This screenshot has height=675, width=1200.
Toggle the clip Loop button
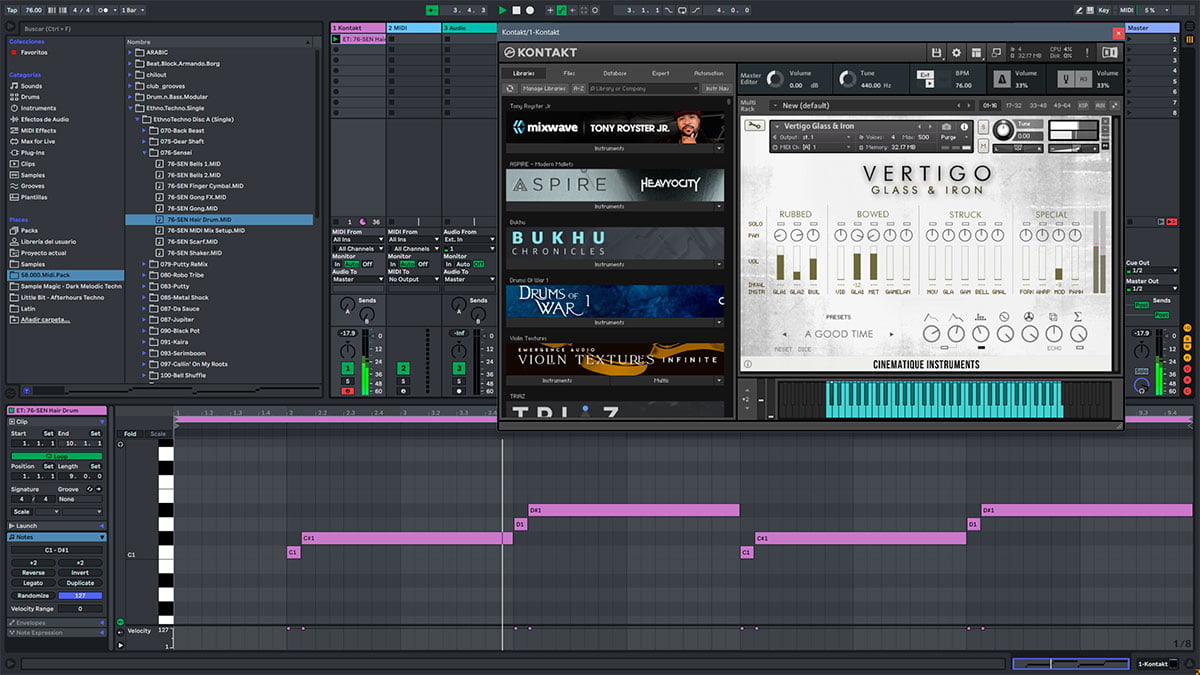pyautogui.click(x=56, y=456)
